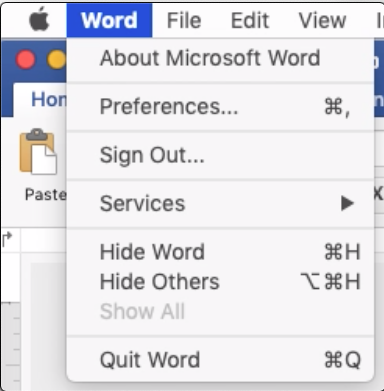The image size is (384, 391).
Task: Choose About Microsoft Word
Action: tap(220, 58)
